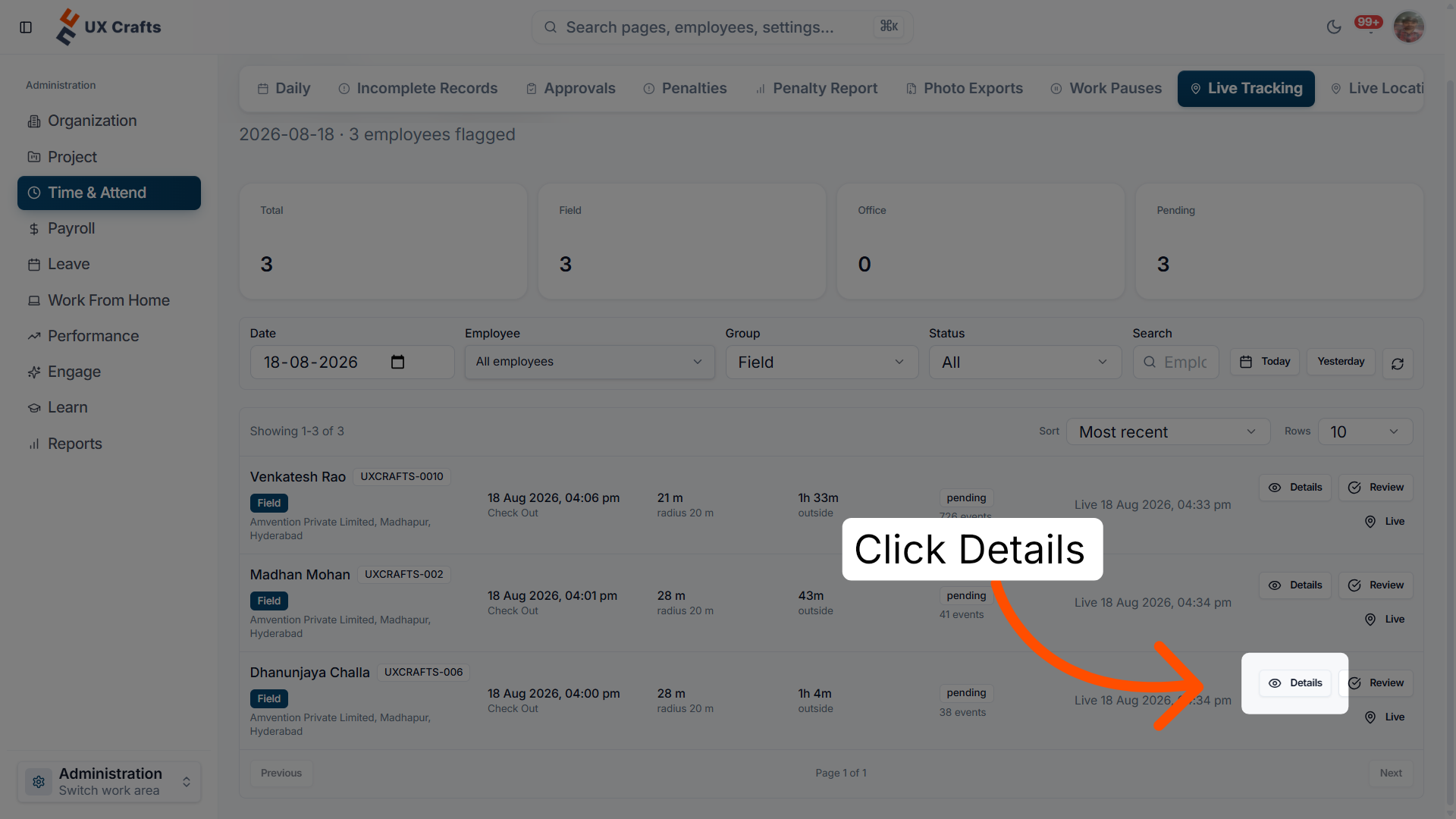
Task: Select the Live Tracking tab
Action: pos(1246,89)
